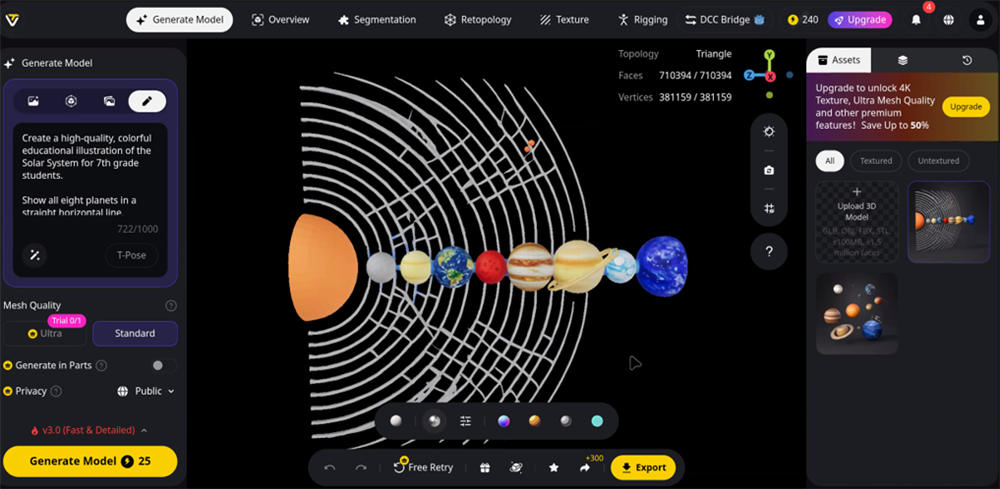Click the magic wand prompt enhance icon

35,255
